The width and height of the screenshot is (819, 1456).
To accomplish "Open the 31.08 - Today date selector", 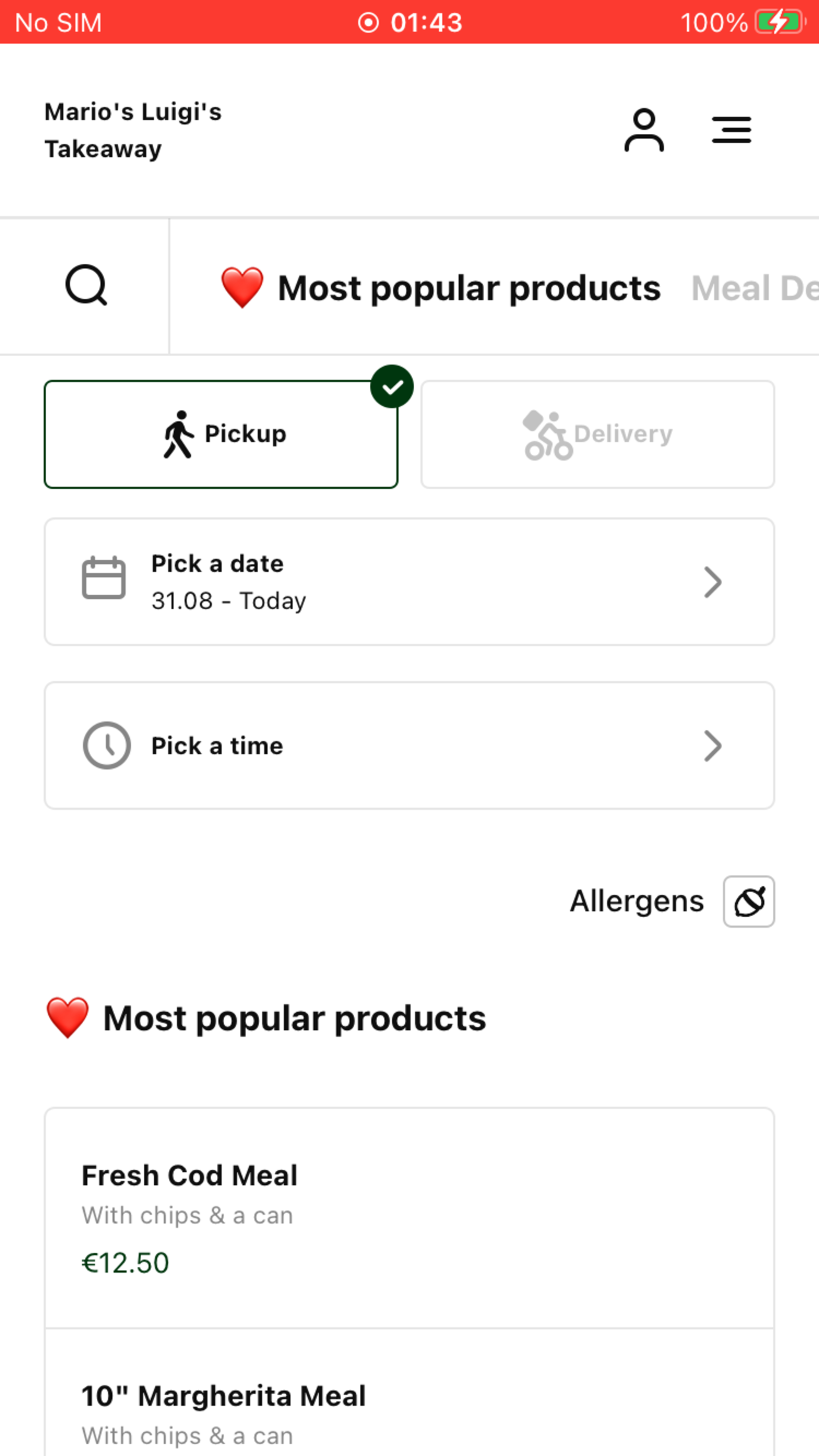I will pos(409,582).
